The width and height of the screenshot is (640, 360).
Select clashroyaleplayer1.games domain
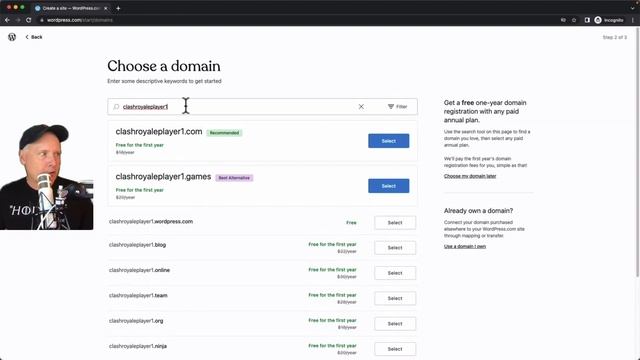tap(389, 186)
